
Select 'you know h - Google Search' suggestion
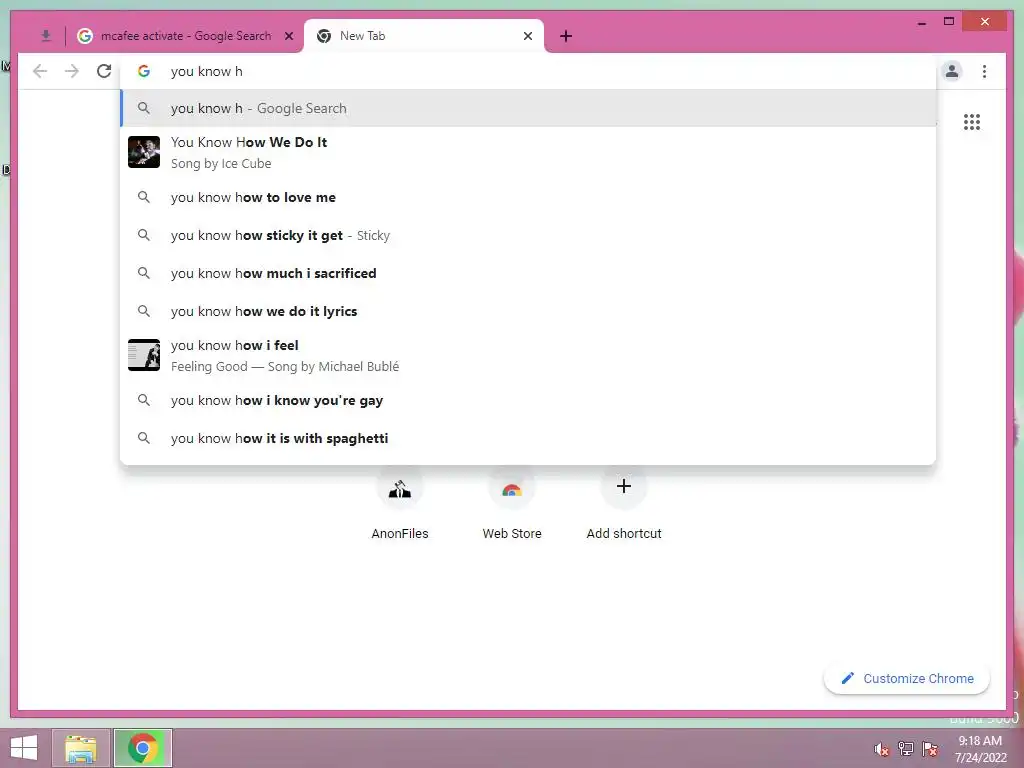(528, 108)
